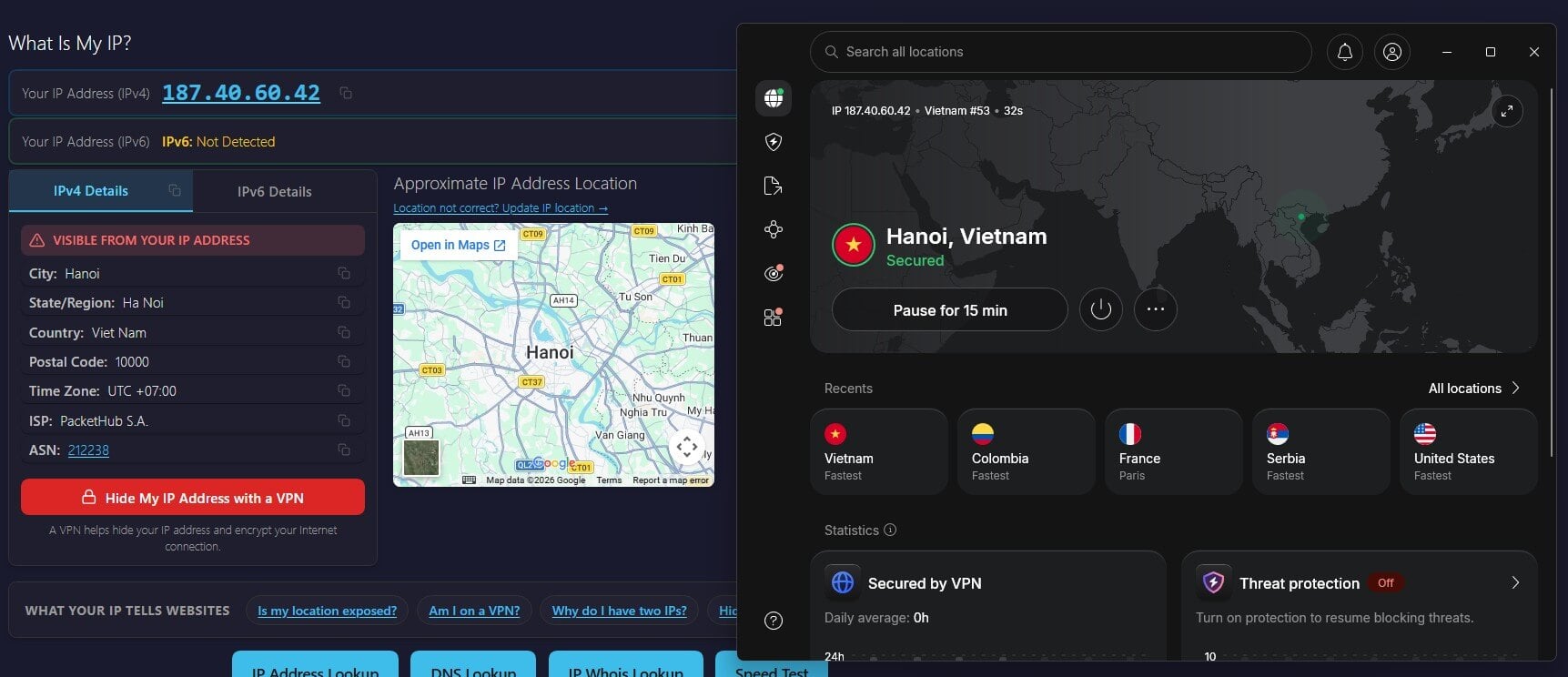
Task: Click the Statistics info icon
Action: (x=890, y=530)
